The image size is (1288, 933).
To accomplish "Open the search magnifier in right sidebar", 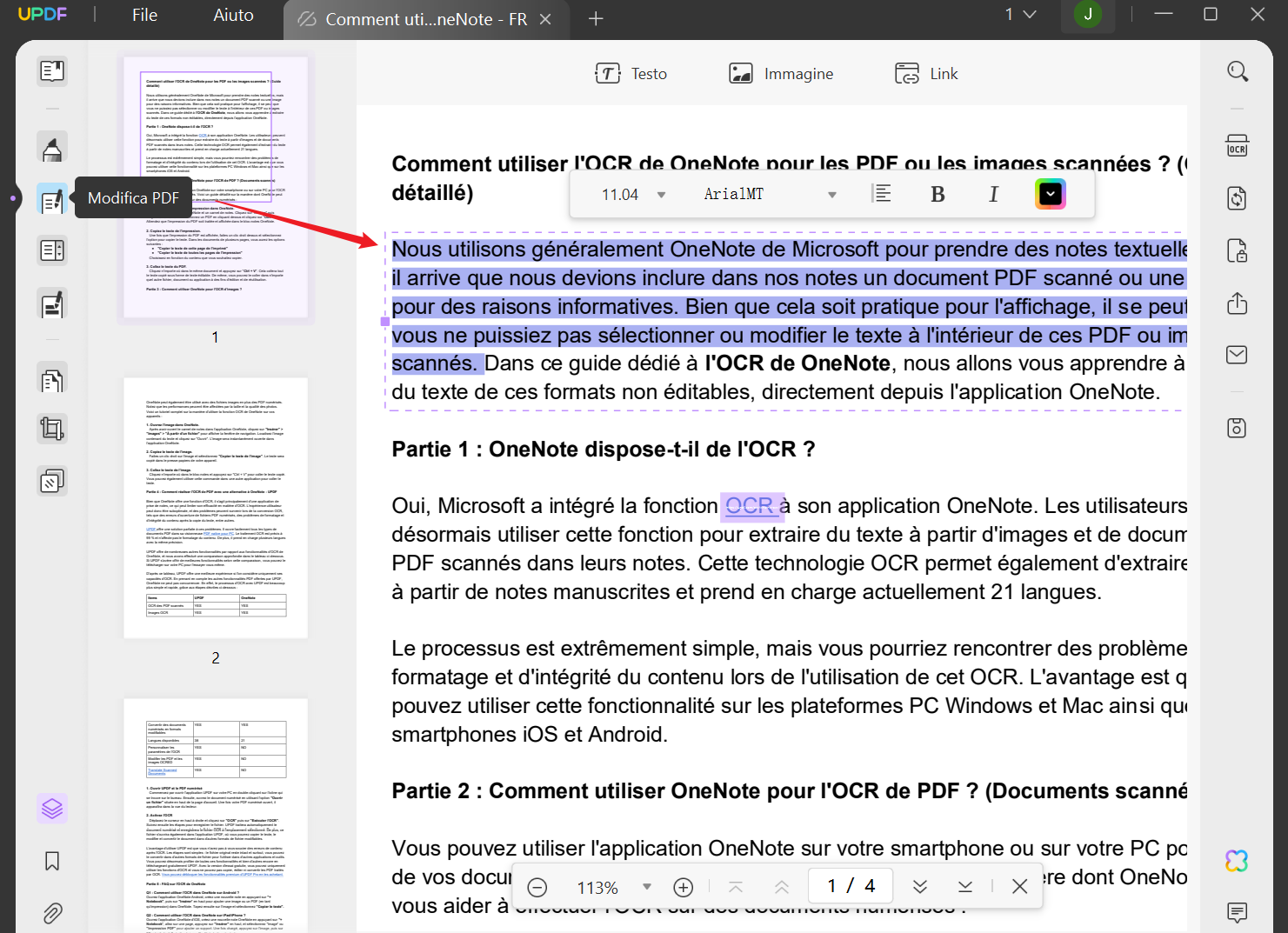I will coord(1237,71).
